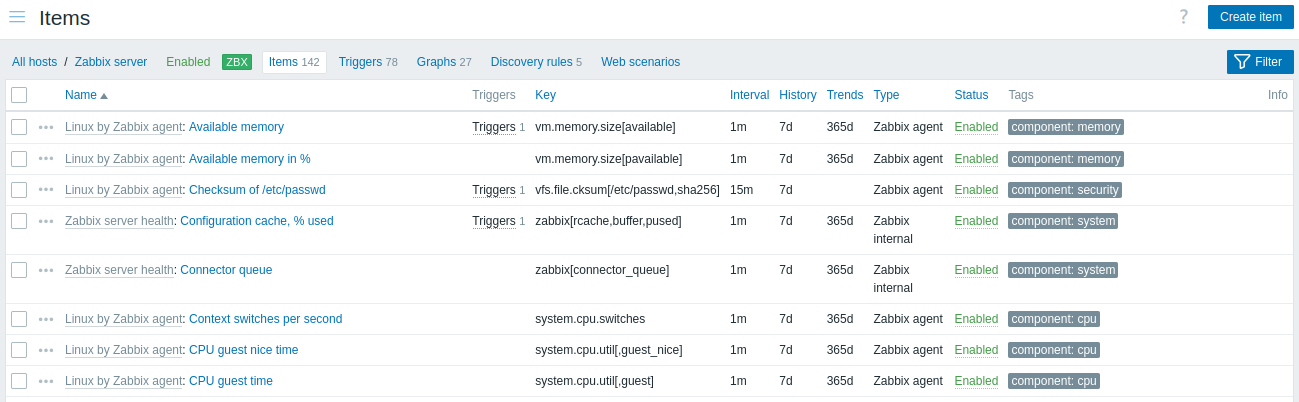This screenshot has height=402, width=1299.
Task: Check the Available memory row checkbox
Action: pos(19,127)
